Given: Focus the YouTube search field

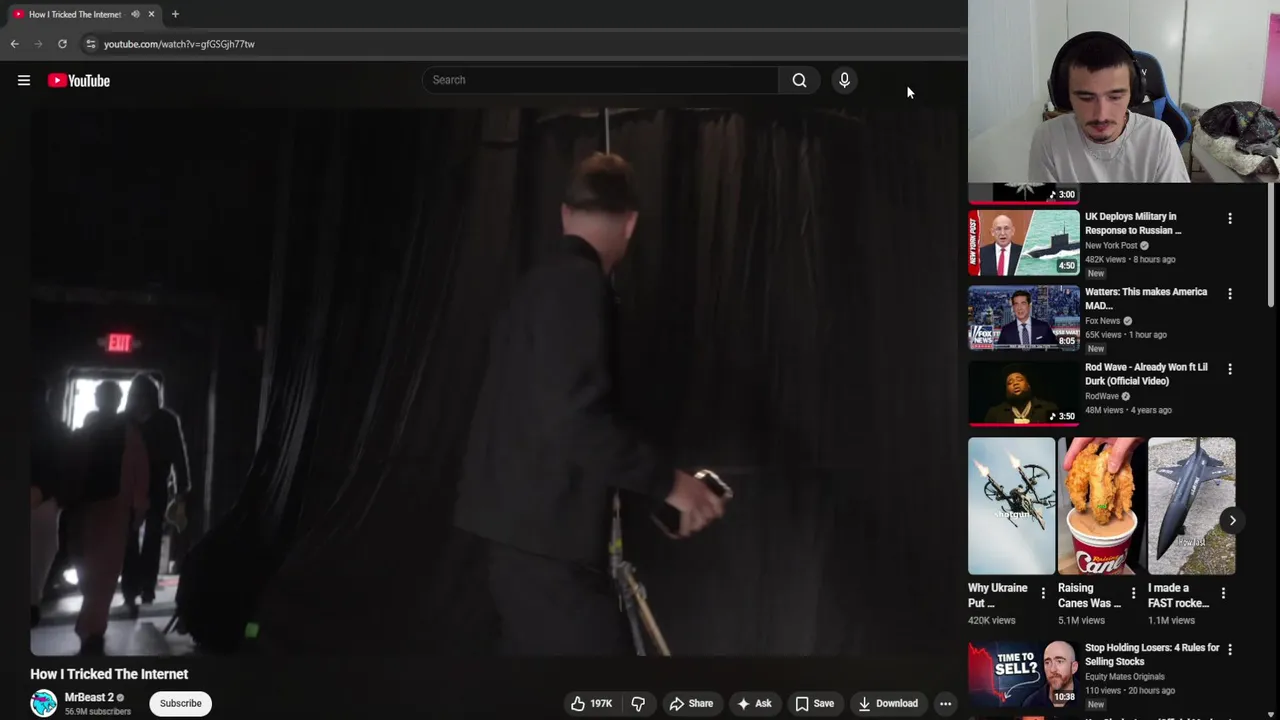Looking at the screenshot, I should pyautogui.click(x=600, y=80).
